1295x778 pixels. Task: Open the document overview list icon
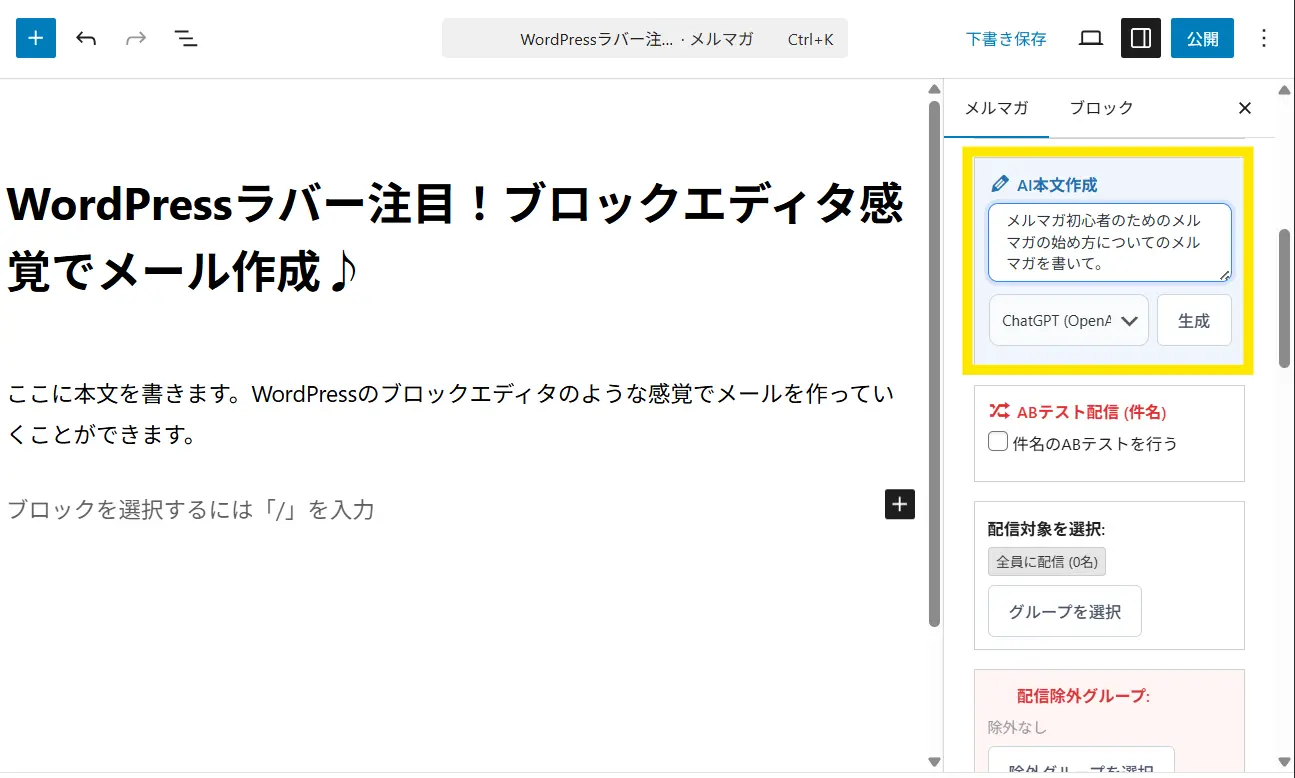click(186, 38)
